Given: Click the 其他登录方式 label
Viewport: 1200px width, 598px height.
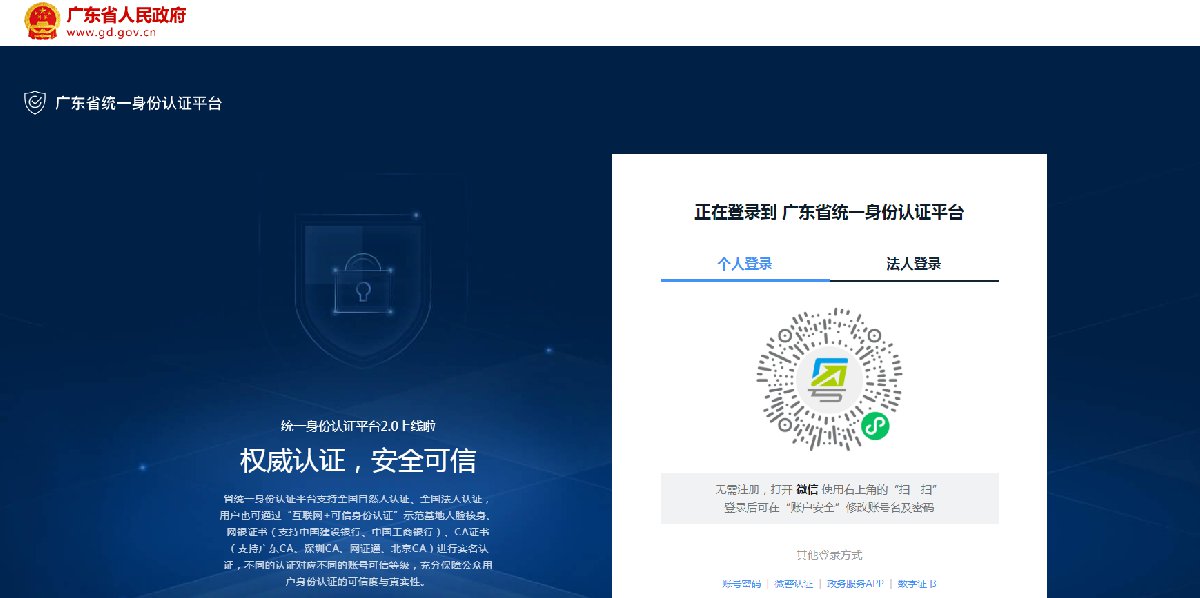Looking at the screenshot, I should tap(829, 555).
